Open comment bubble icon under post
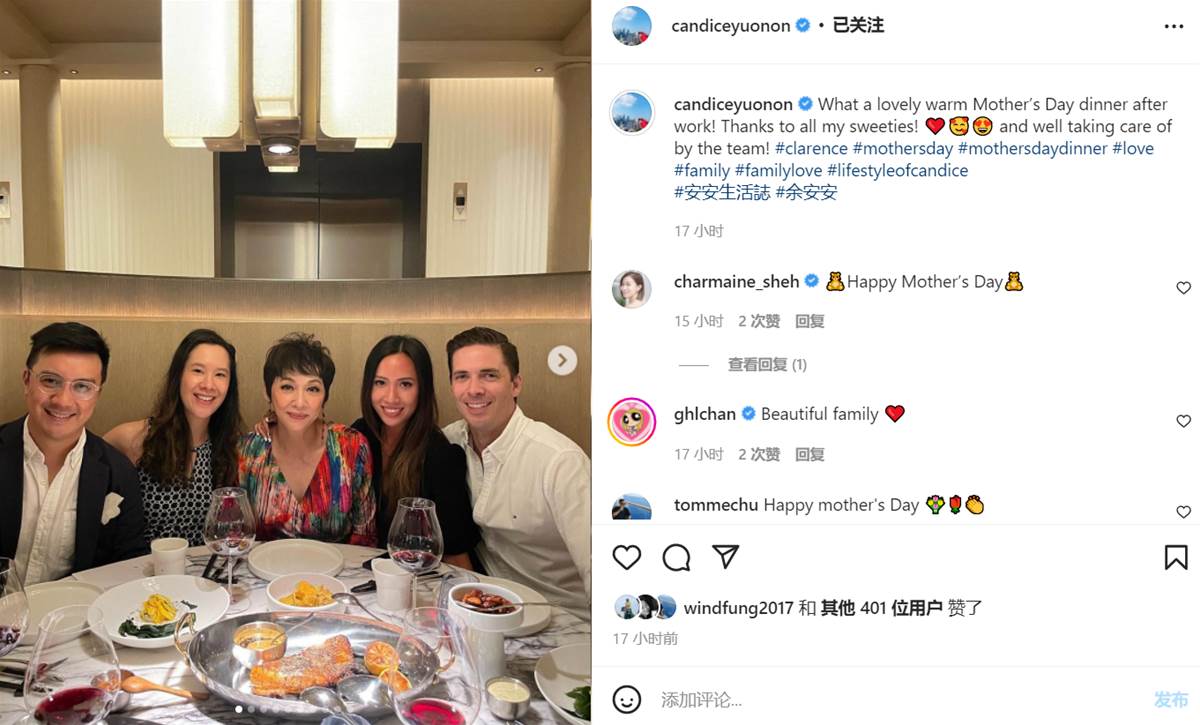The height and width of the screenshot is (725, 1200). pyautogui.click(x=677, y=557)
